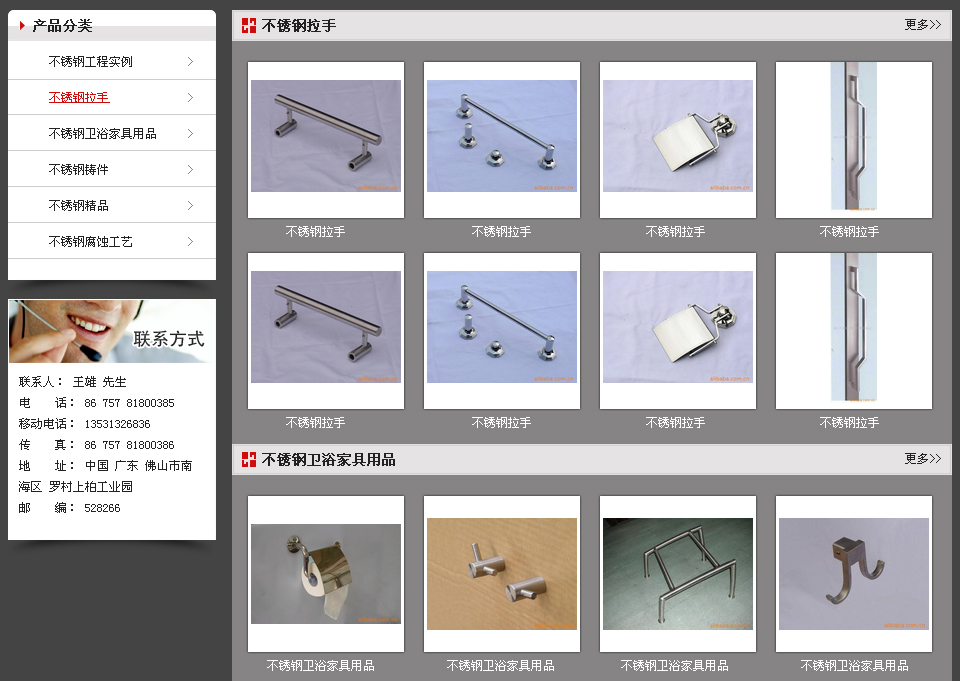Viewport: 960px width, 681px height.
Task: Click the red triangle next to 产品分类
Action: coord(22,26)
